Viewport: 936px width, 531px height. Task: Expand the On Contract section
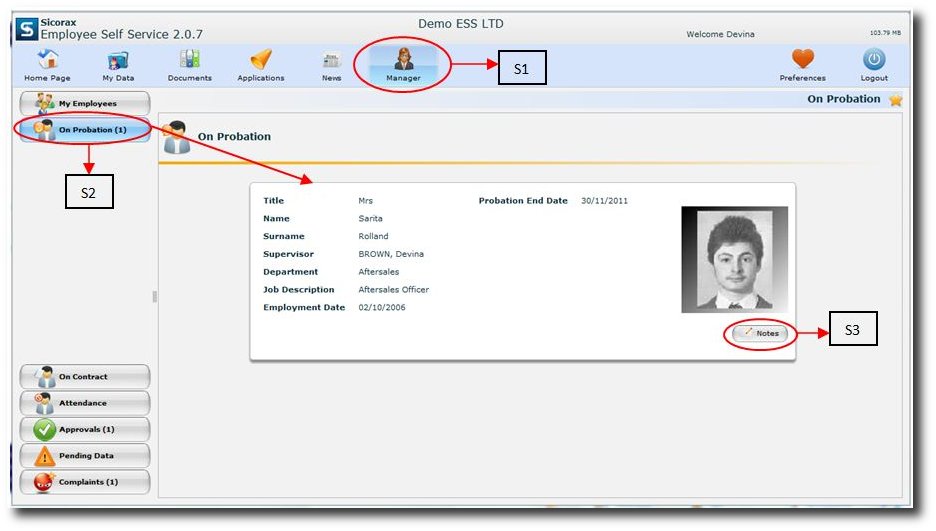point(85,377)
